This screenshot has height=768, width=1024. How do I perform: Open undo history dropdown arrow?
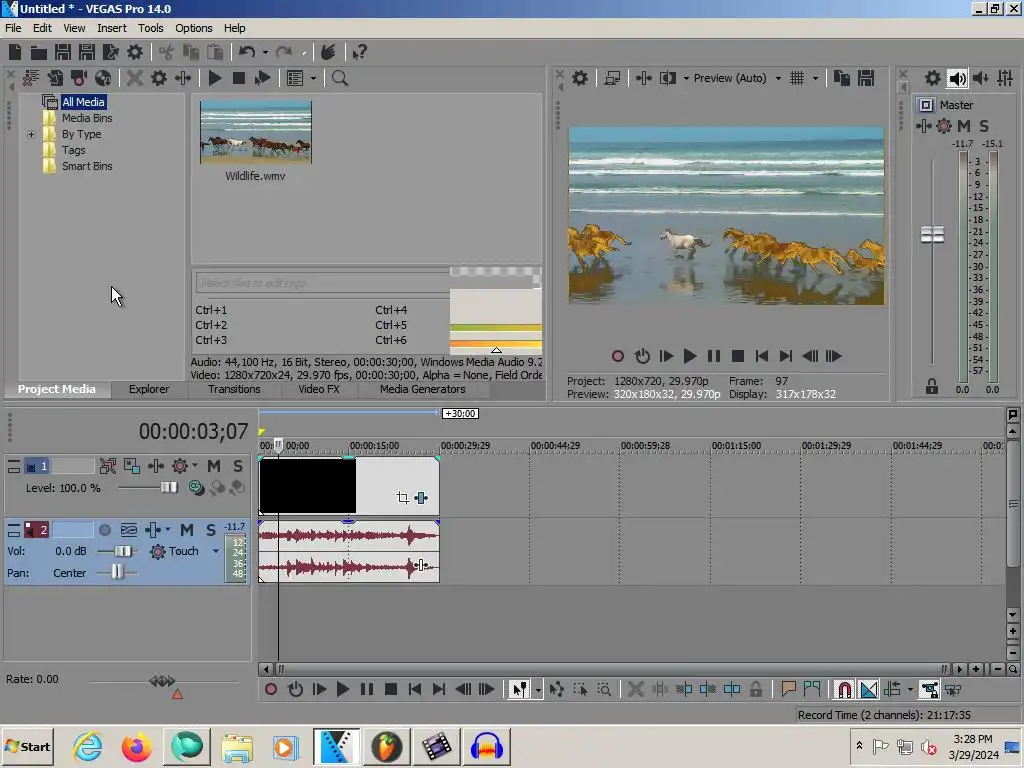(264, 52)
